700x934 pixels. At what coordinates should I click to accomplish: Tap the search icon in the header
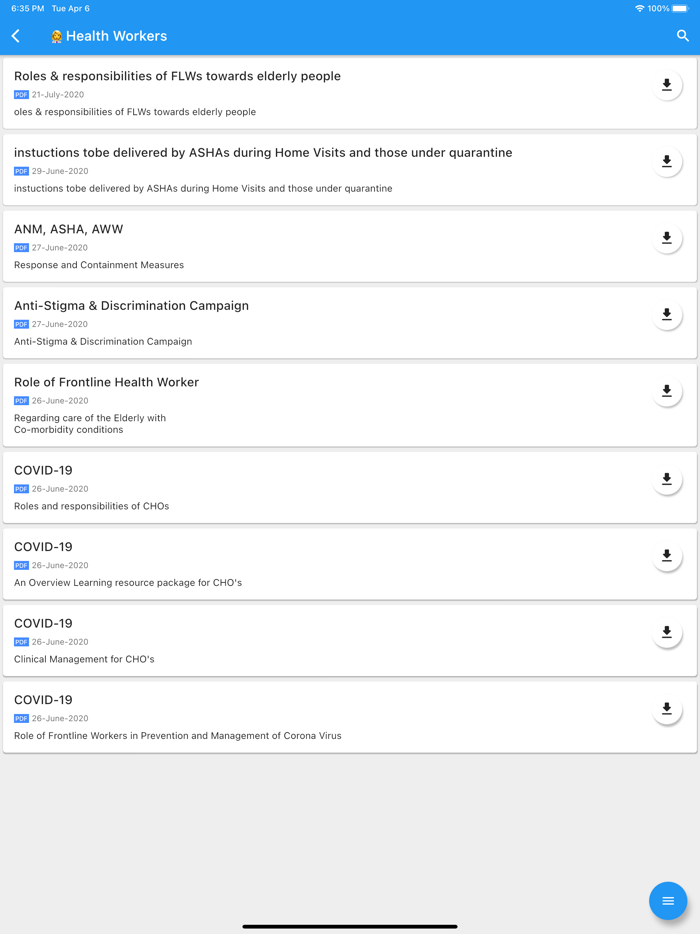(x=684, y=36)
